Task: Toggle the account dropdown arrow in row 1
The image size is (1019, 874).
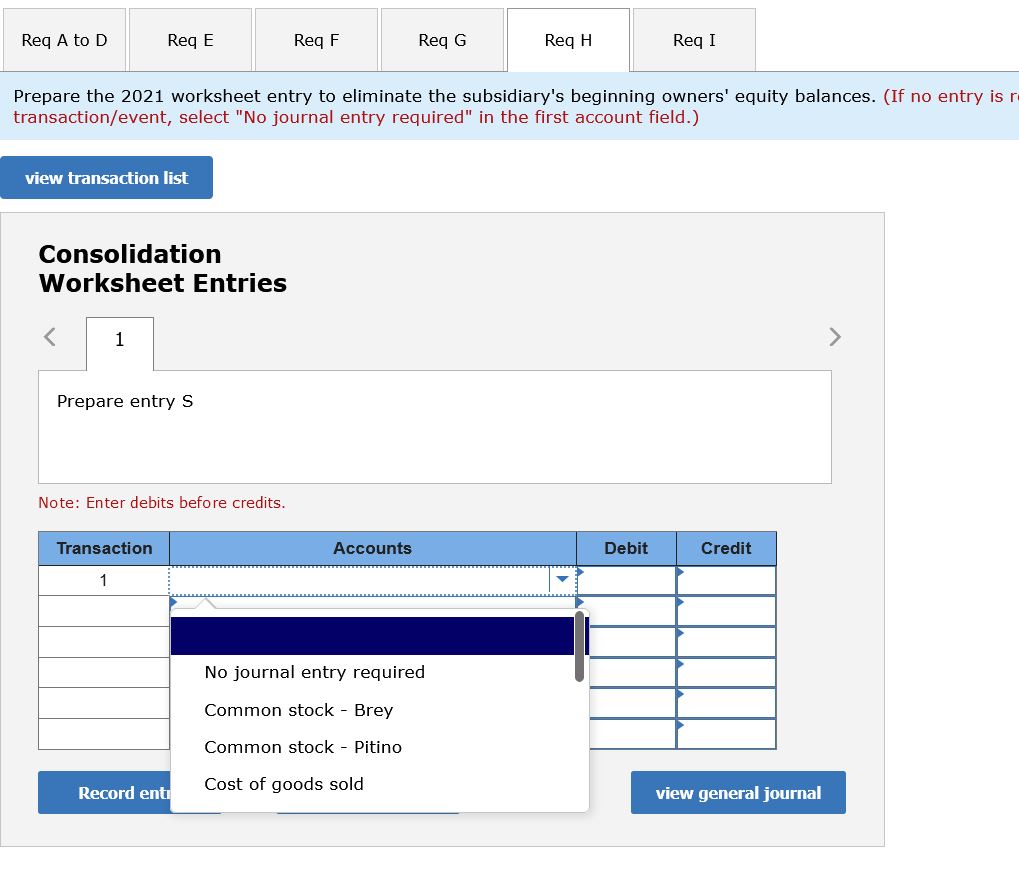Action: [563, 580]
